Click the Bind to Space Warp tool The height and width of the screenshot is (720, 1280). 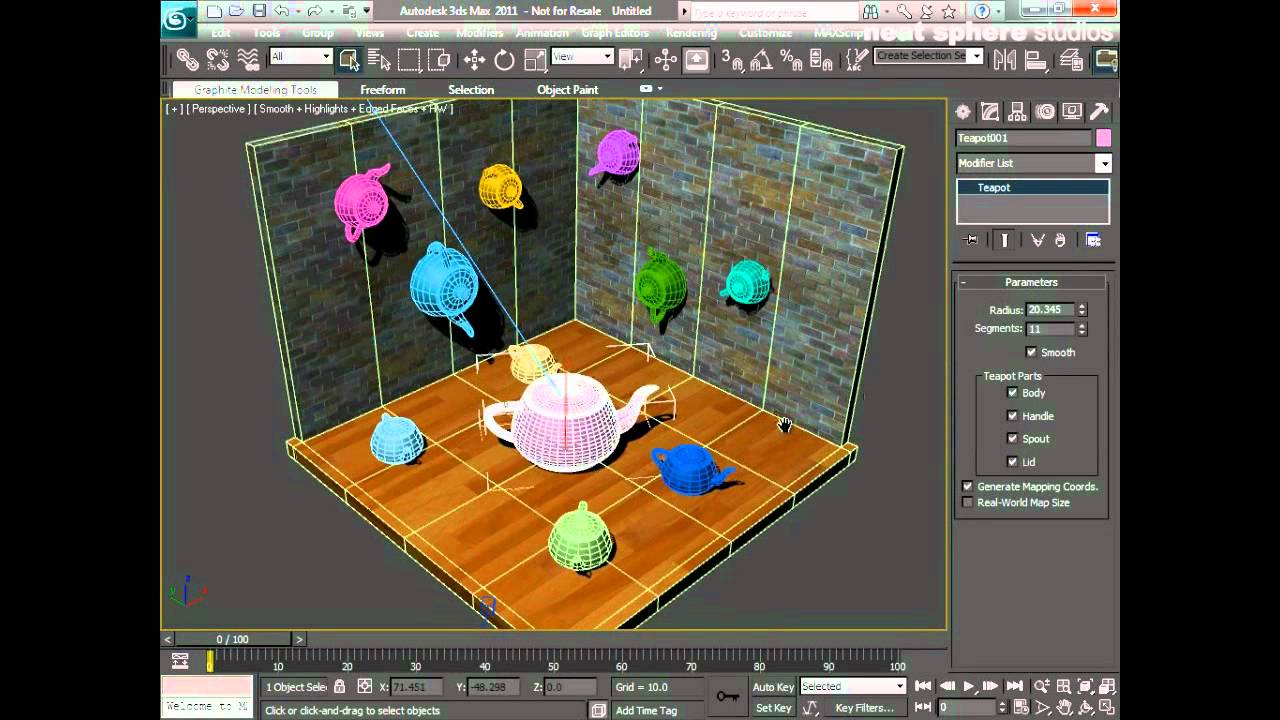tap(248, 60)
